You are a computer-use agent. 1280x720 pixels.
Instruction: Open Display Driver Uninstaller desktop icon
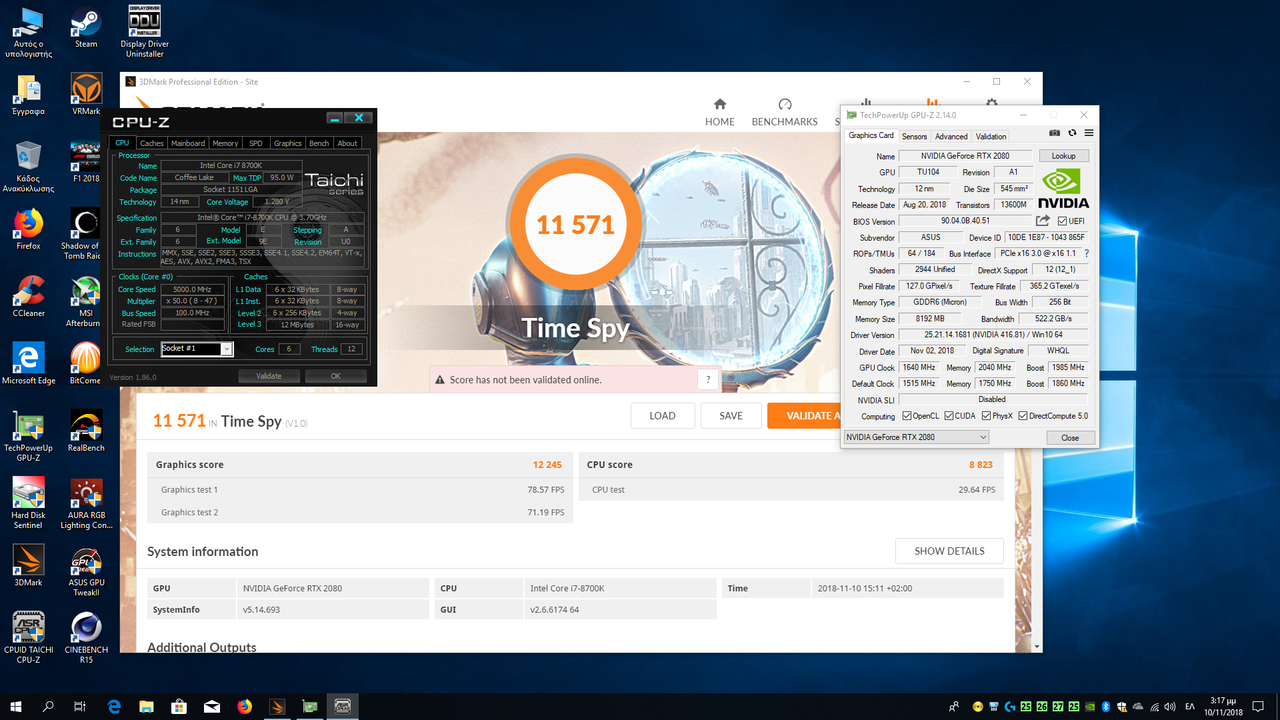pyautogui.click(x=145, y=32)
